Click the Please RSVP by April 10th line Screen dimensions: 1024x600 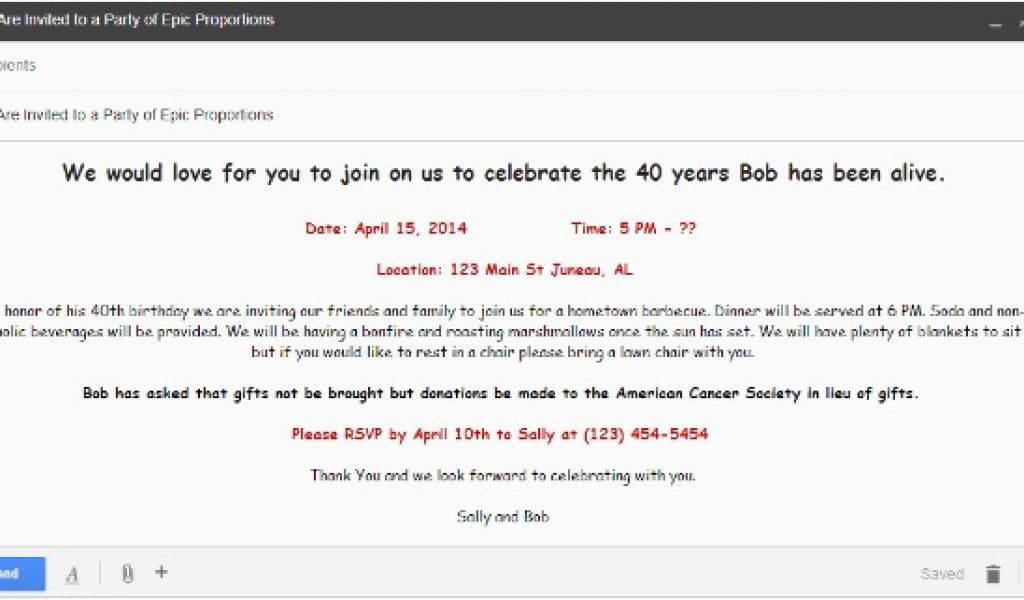500,434
